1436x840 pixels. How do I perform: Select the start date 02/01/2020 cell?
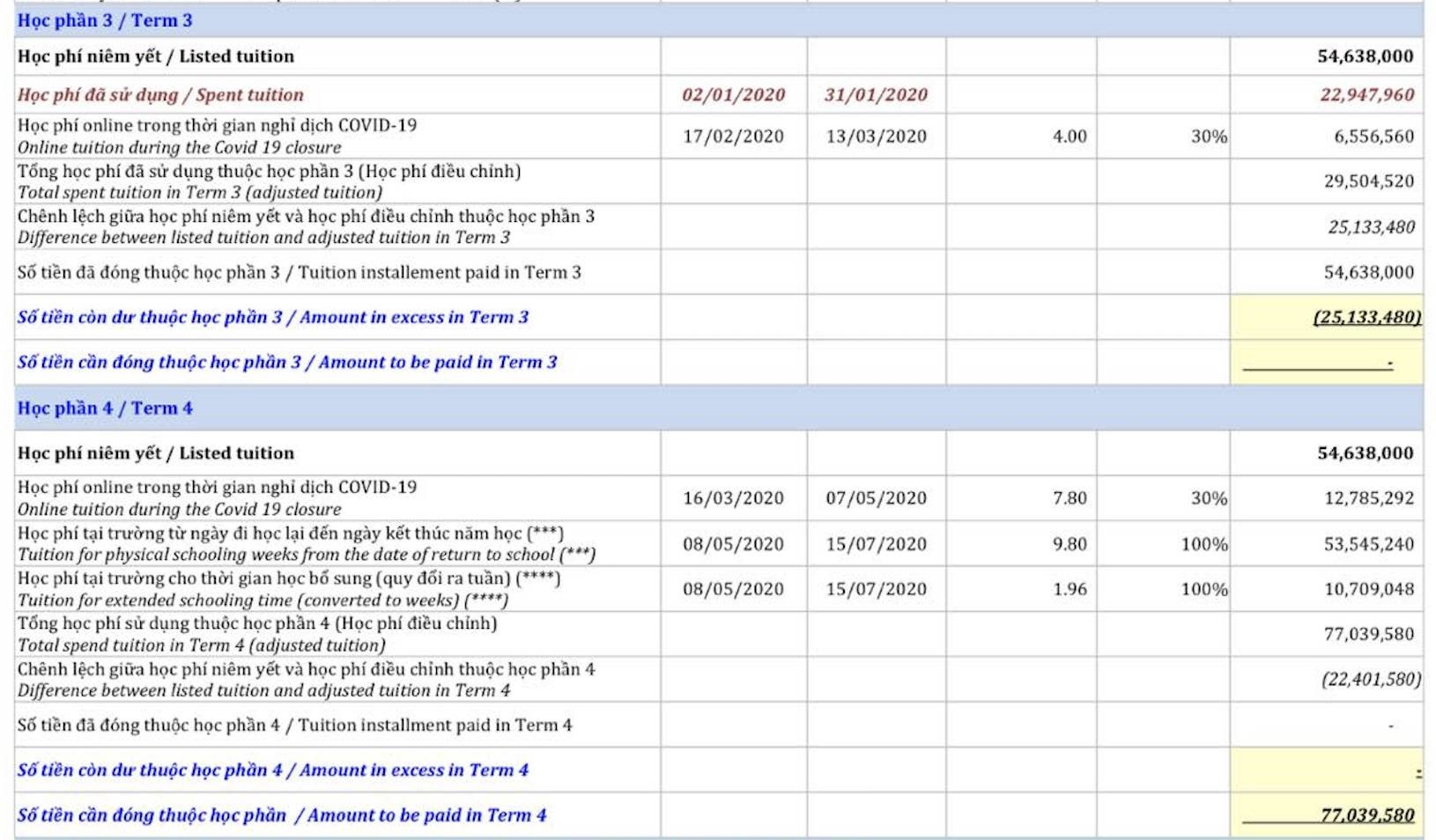pyautogui.click(x=733, y=95)
